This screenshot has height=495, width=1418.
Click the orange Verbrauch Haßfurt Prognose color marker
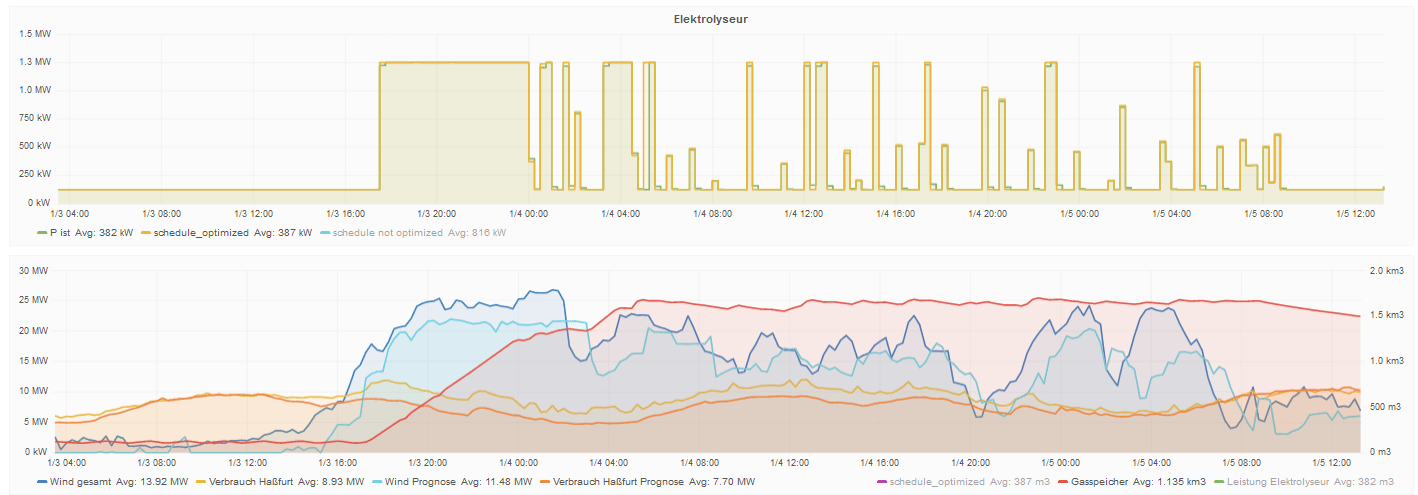tap(545, 482)
